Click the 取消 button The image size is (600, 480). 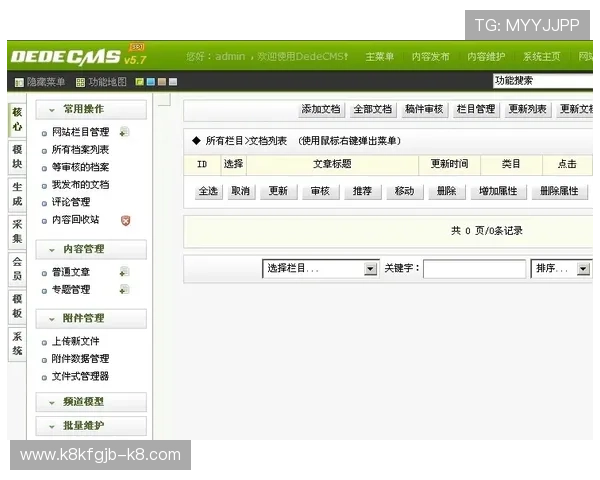241,191
